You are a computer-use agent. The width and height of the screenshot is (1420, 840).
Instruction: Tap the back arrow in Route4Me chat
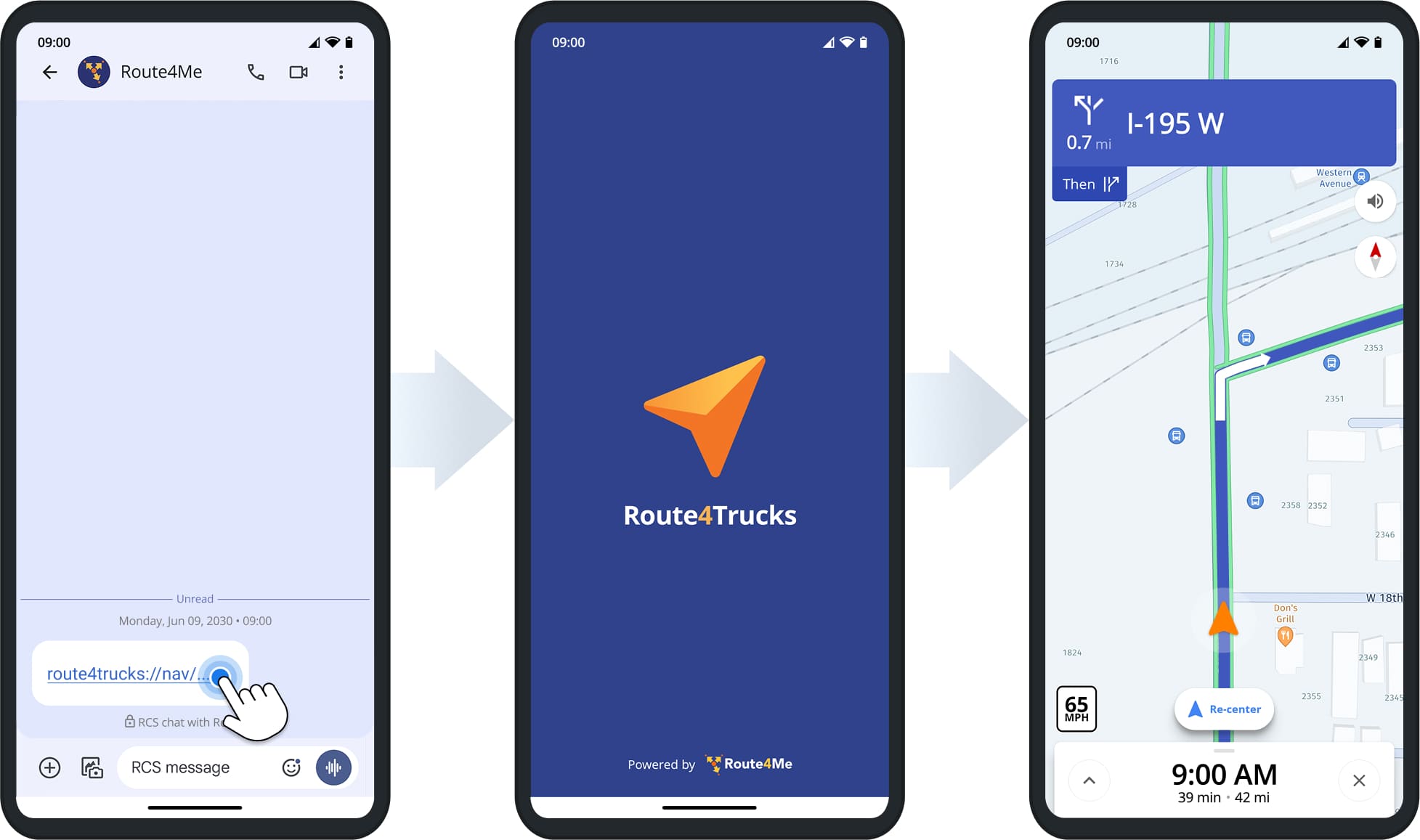51,72
